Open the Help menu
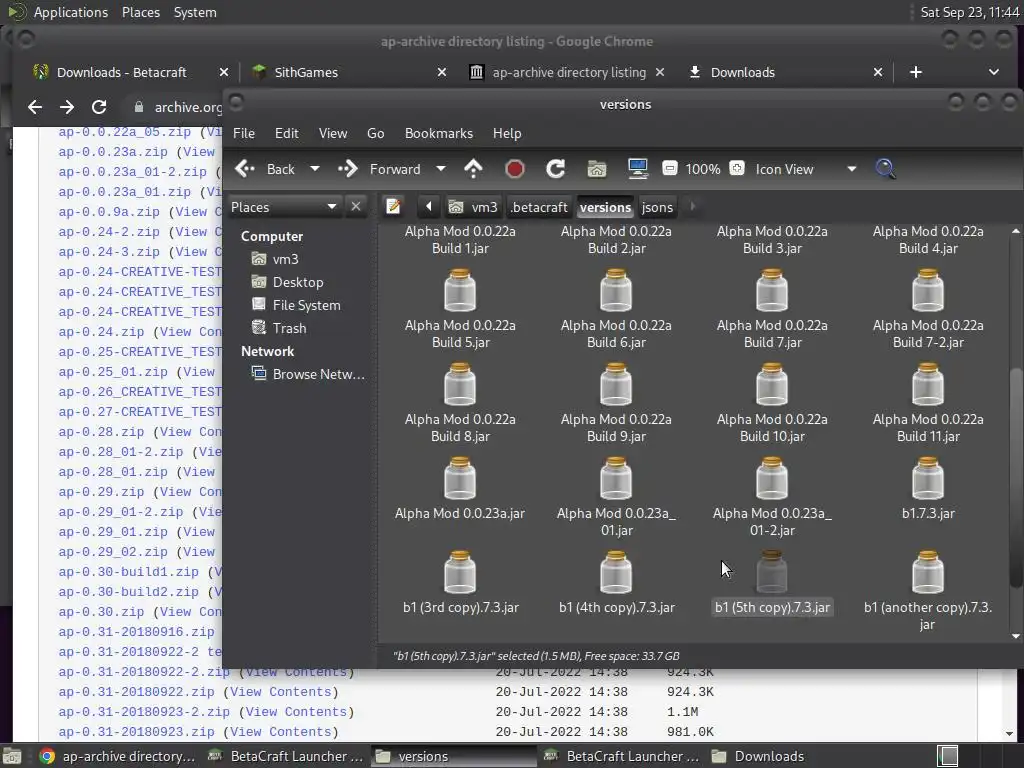Image resolution: width=1024 pixels, height=768 pixels. pyautogui.click(x=507, y=133)
